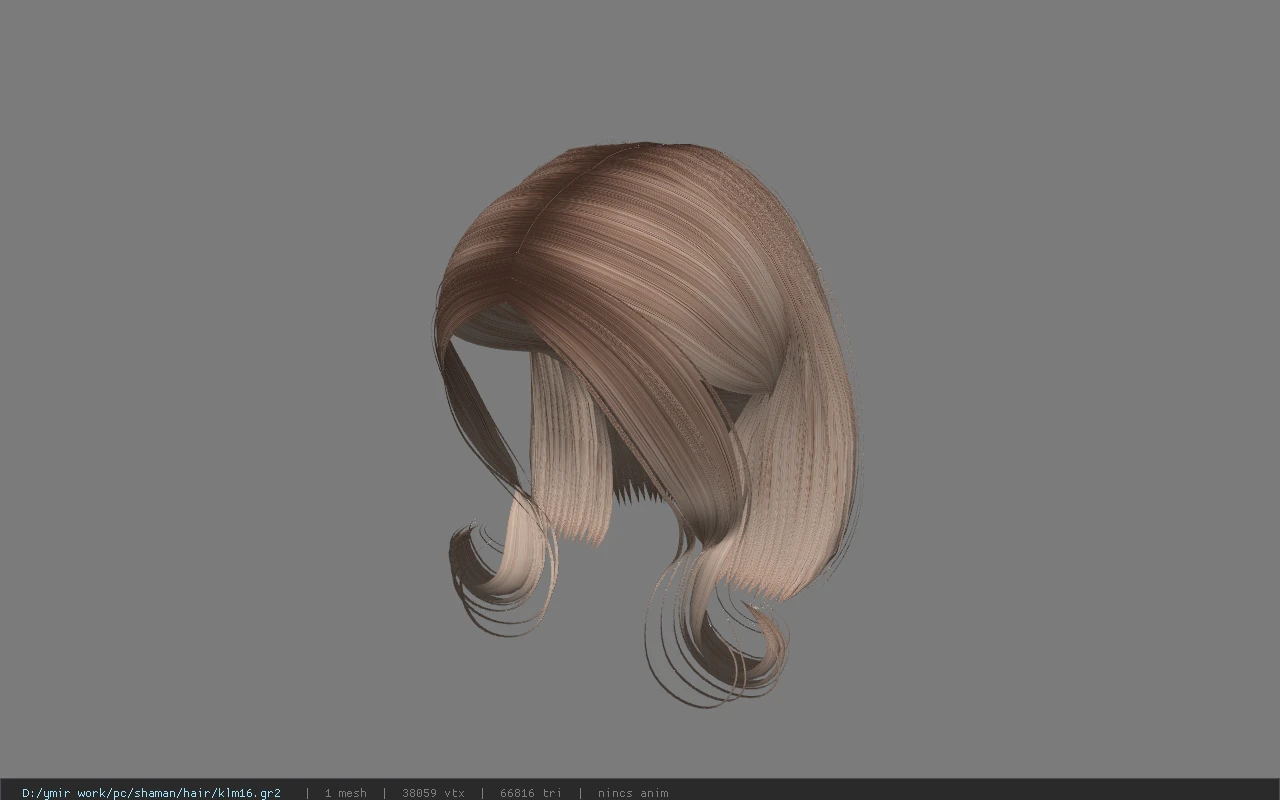Click the 'nincs anim' status text
The height and width of the screenshot is (800, 1280).
[633, 793]
